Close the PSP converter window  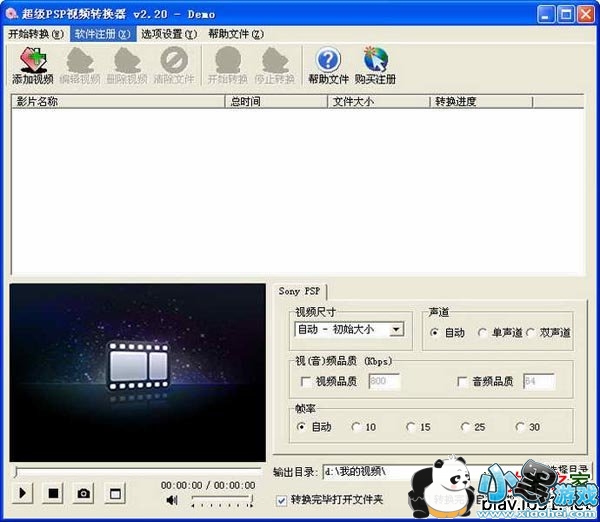585,15
